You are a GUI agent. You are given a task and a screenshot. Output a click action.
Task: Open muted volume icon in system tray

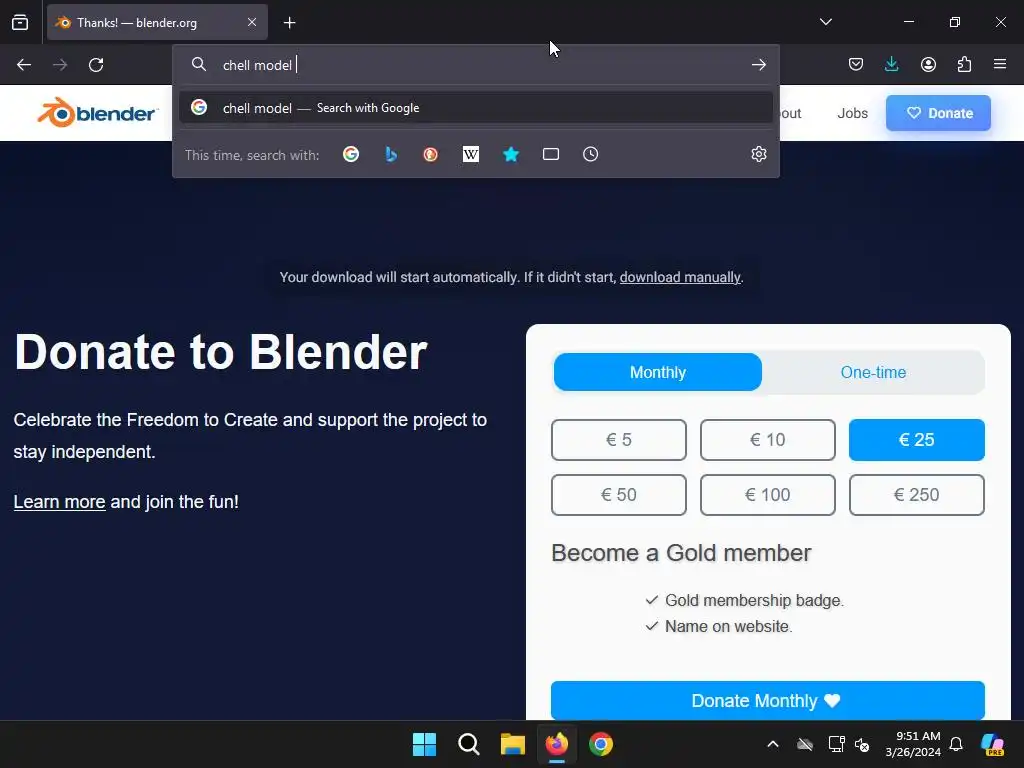tap(863, 744)
